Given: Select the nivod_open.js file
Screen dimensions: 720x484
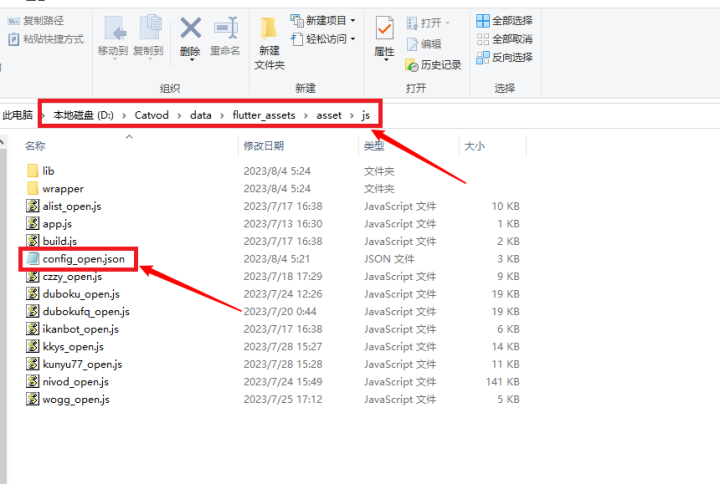Looking at the screenshot, I should click(x=76, y=382).
